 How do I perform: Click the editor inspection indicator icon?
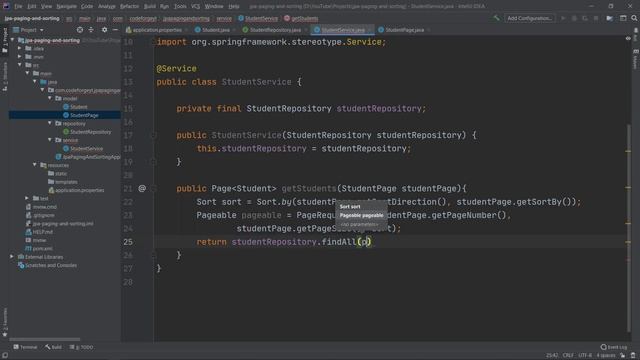[x=628, y=38]
